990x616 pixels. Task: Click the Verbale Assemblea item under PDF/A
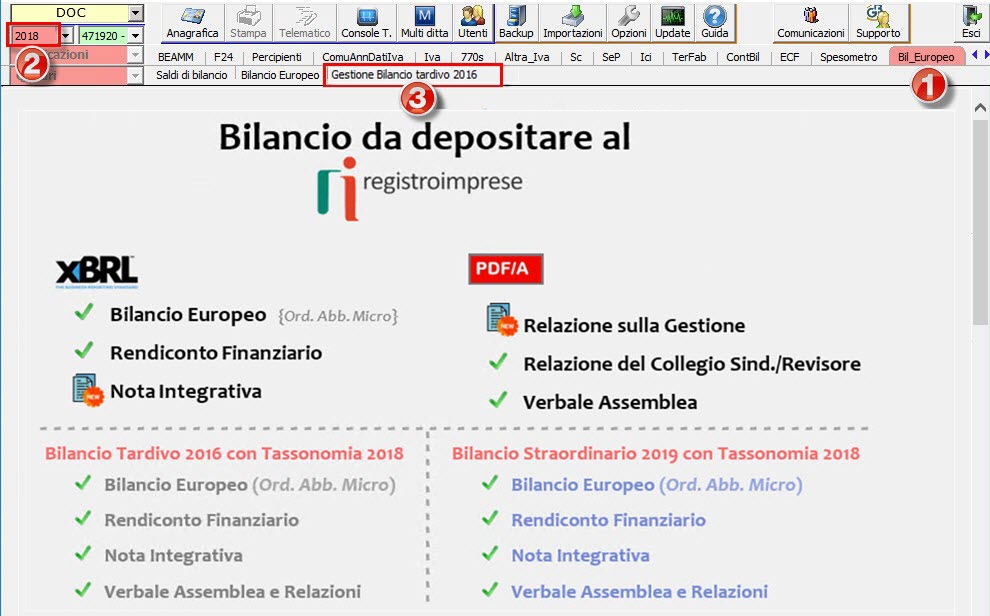click(x=610, y=403)
